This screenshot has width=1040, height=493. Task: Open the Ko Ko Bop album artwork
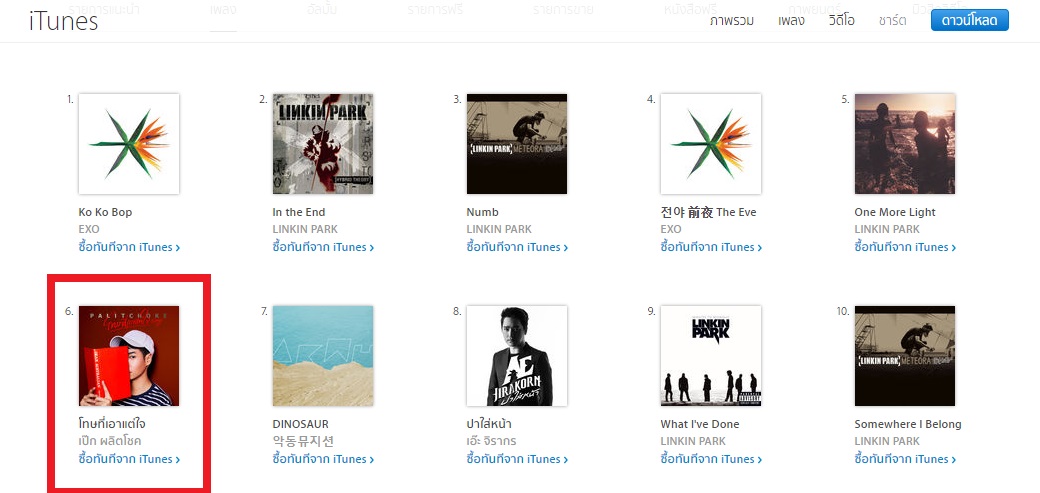click(129, 144)
